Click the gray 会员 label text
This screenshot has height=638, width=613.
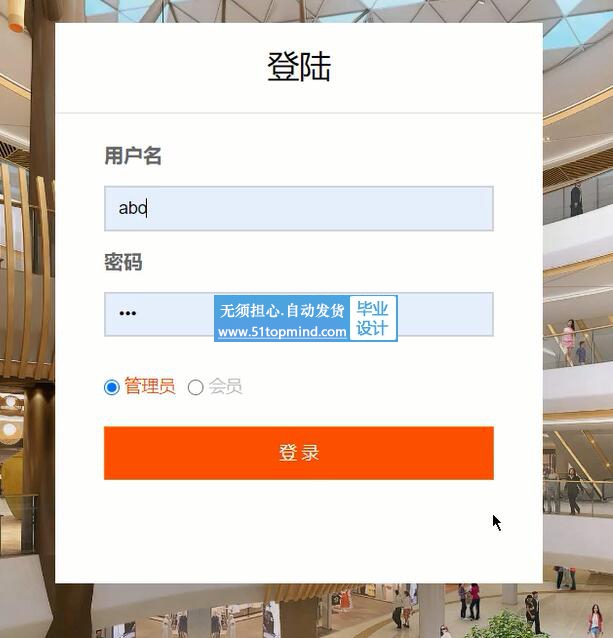click(225, 386)
